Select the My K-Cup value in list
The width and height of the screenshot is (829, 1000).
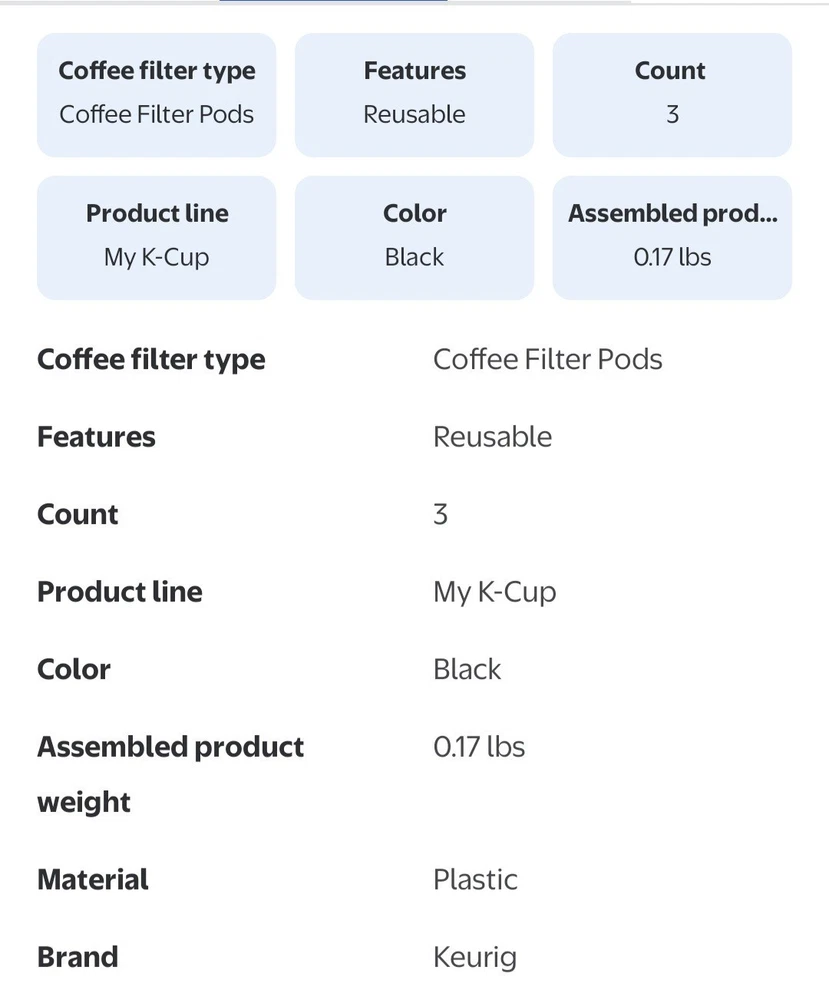point(494,592)
